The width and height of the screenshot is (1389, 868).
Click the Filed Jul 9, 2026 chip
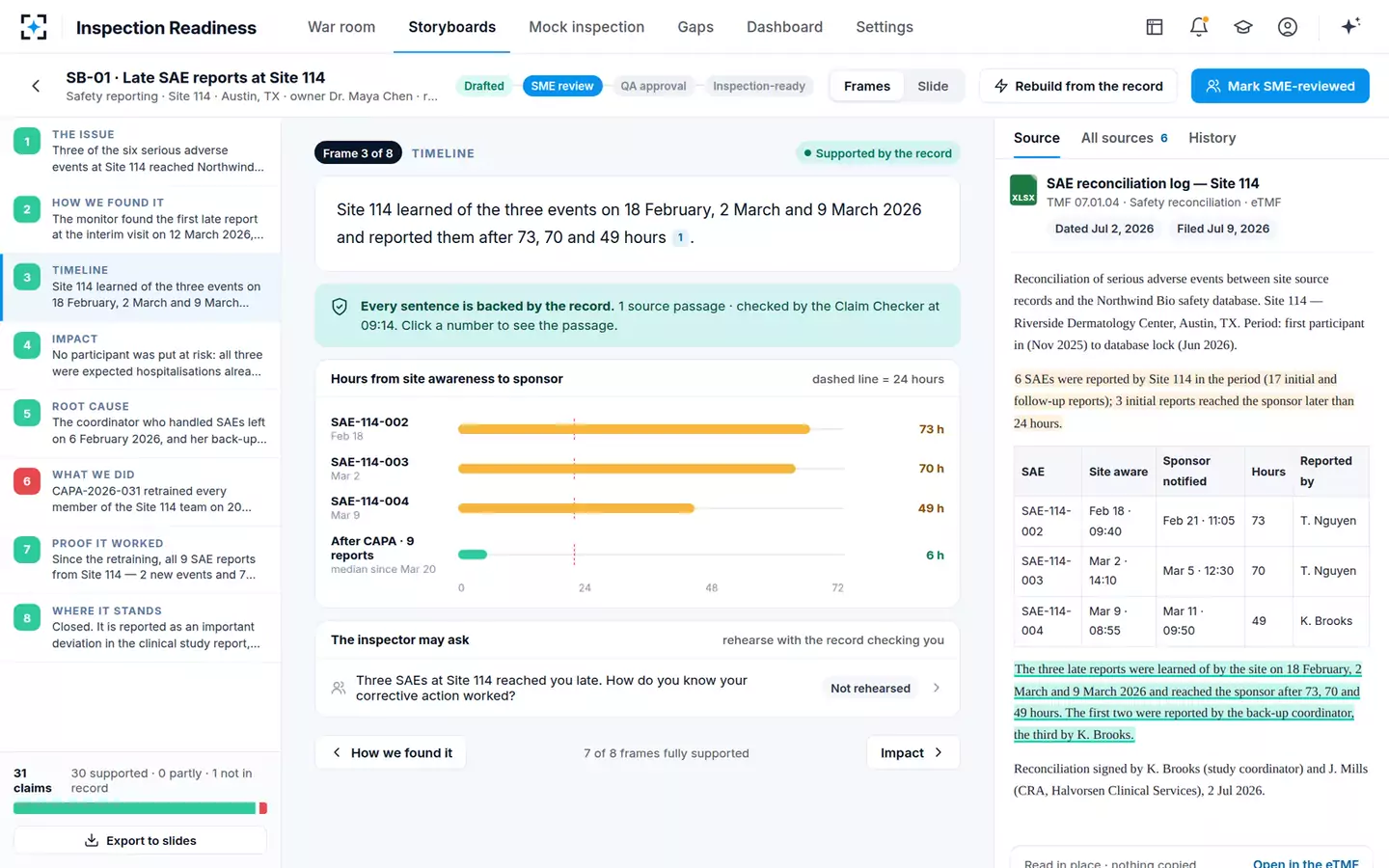1223,229
